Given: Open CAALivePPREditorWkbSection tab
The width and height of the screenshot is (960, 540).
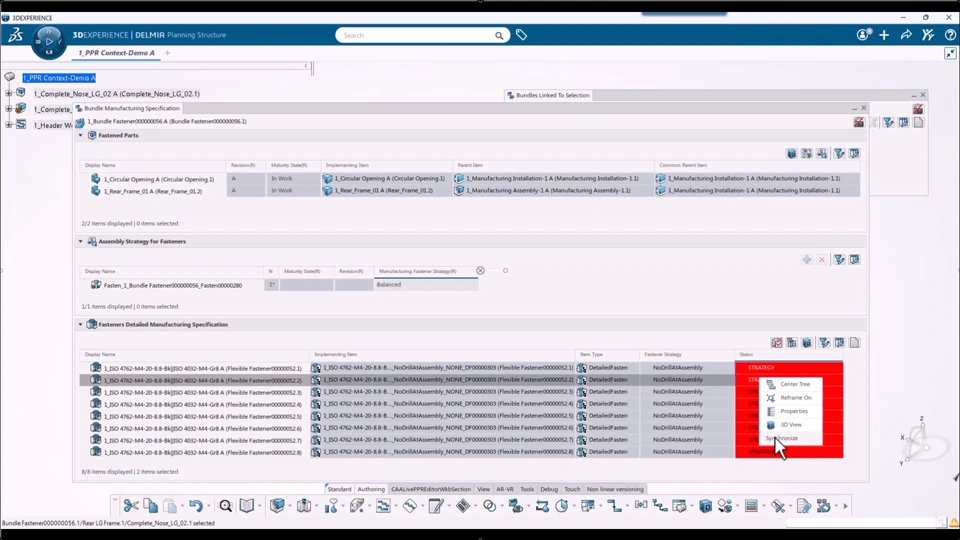Looking at the screenshot, I should (430, 489).
